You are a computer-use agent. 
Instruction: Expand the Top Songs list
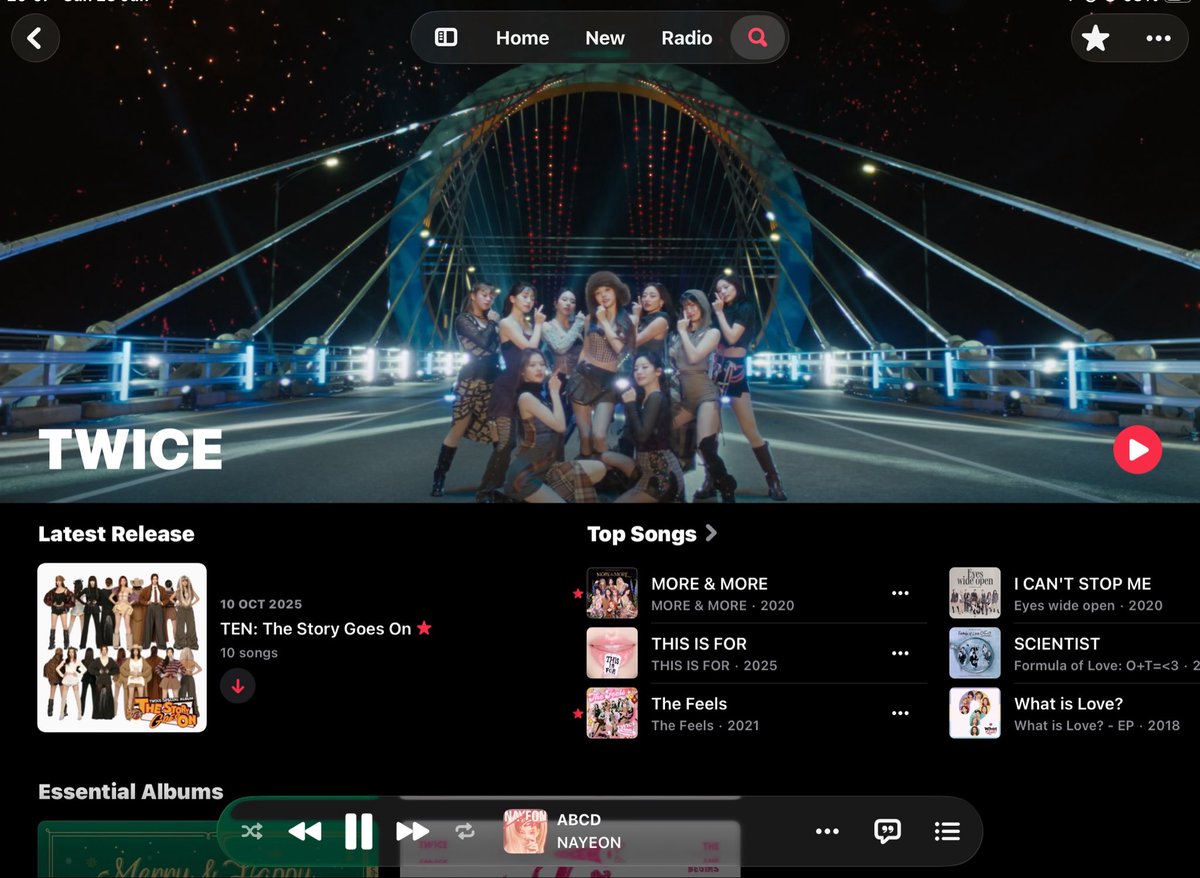[x=652, y=533]
